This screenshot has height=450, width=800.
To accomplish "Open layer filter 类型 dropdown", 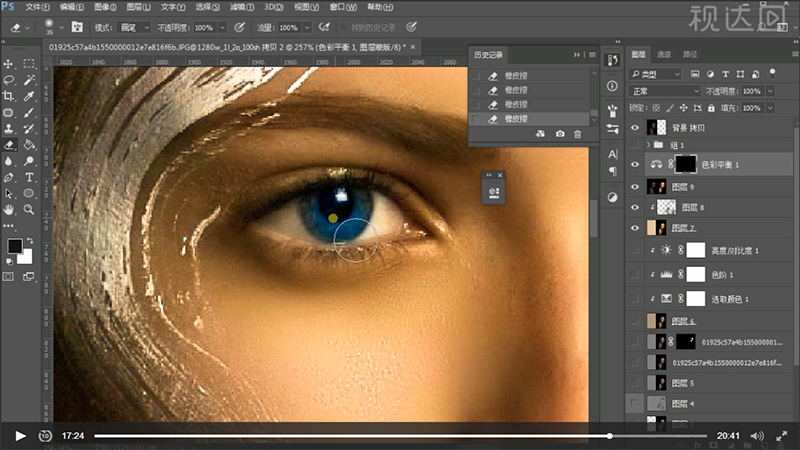I will (655, 74).
